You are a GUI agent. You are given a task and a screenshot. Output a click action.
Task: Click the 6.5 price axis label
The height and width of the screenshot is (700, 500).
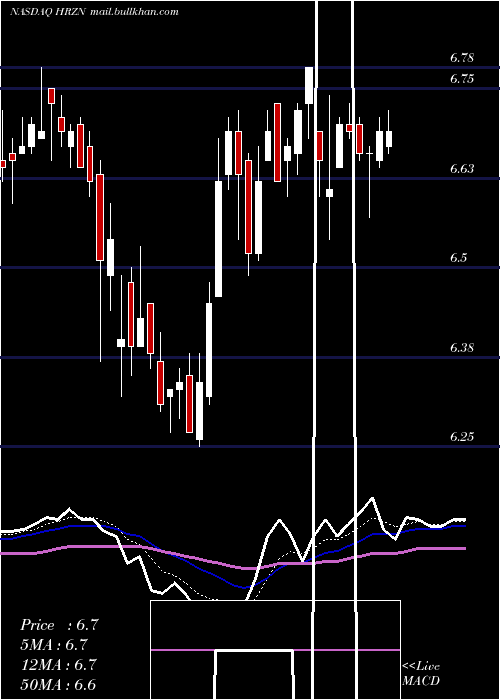pyautogui.click(x=459, y=258)
